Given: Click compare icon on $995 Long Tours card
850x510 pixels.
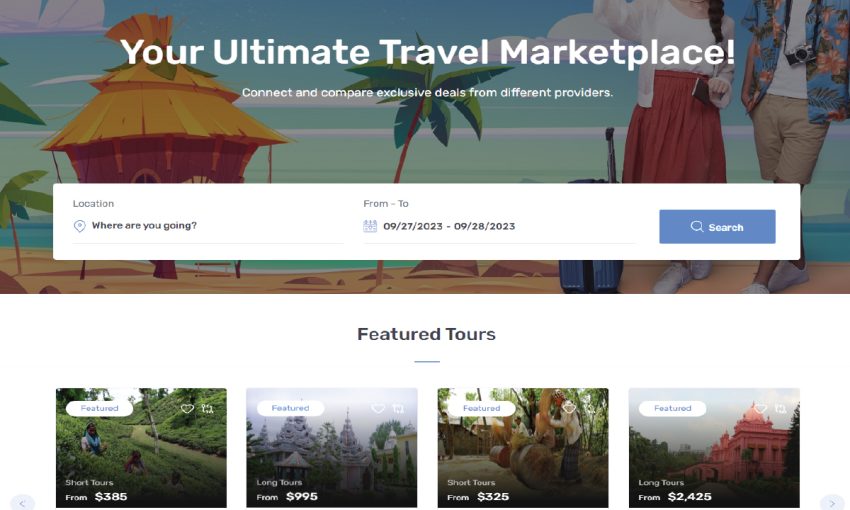Looking at the screenshot, I should [398, 409].
